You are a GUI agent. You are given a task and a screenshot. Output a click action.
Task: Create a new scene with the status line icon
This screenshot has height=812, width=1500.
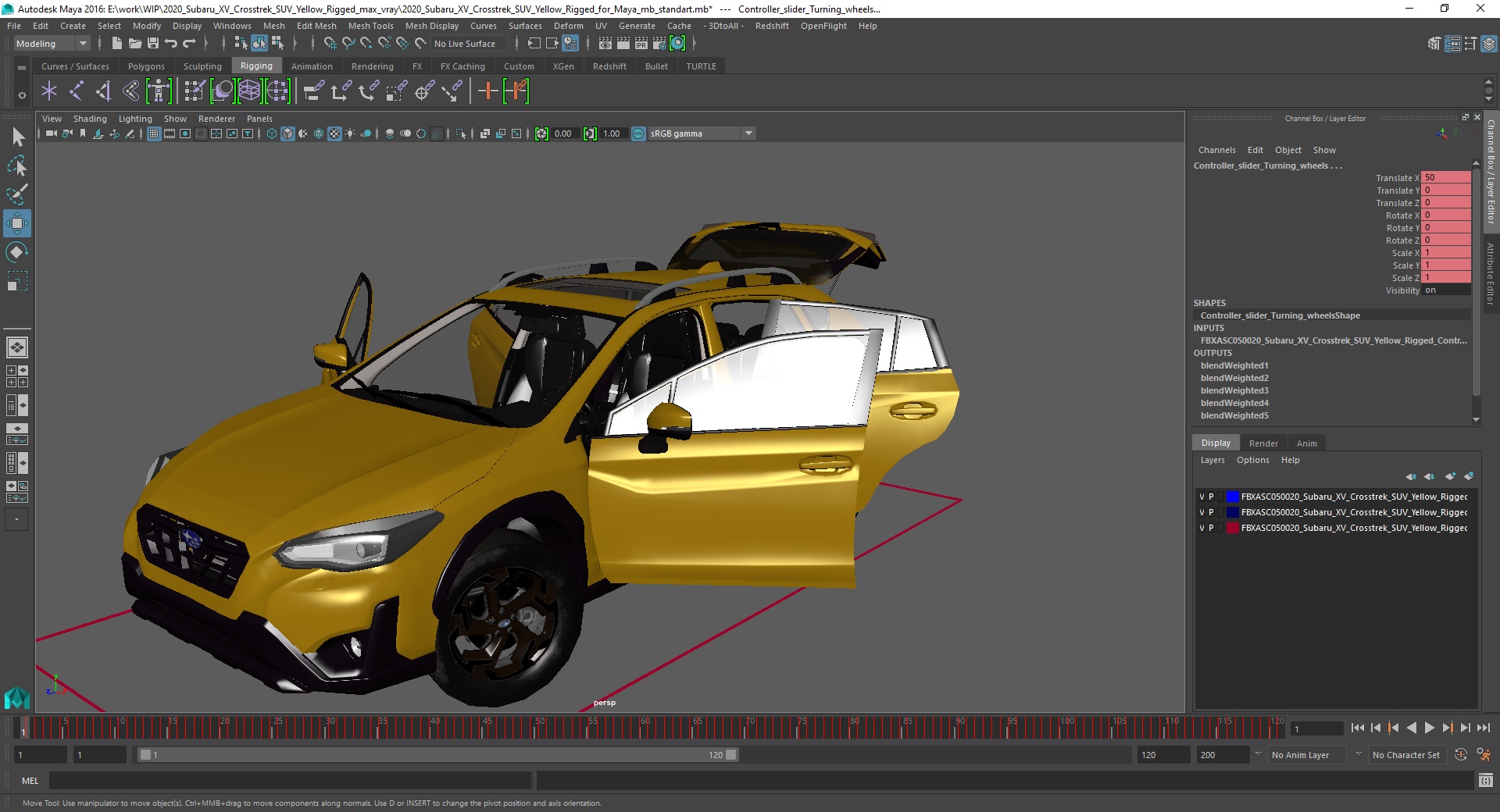116,44
